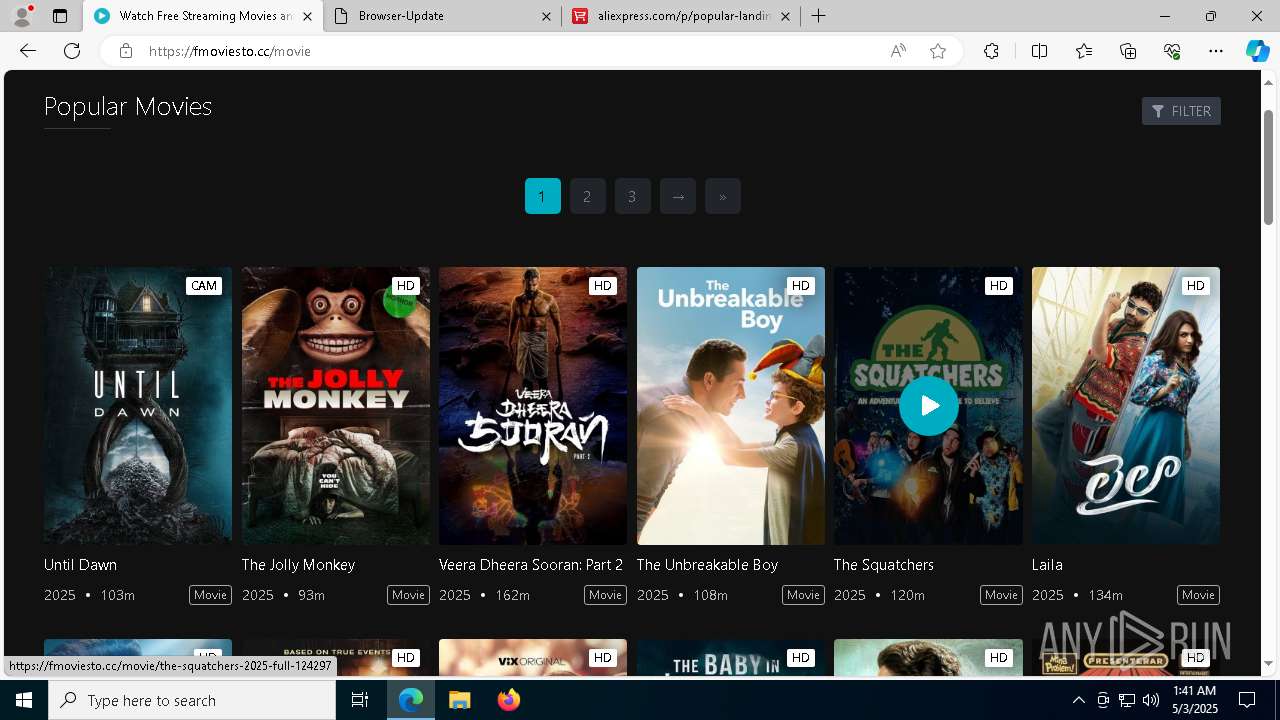This screenshot has width=1280, height=720.
Task: Toggle Split screen view
Action: click(x=1039, y=51)
